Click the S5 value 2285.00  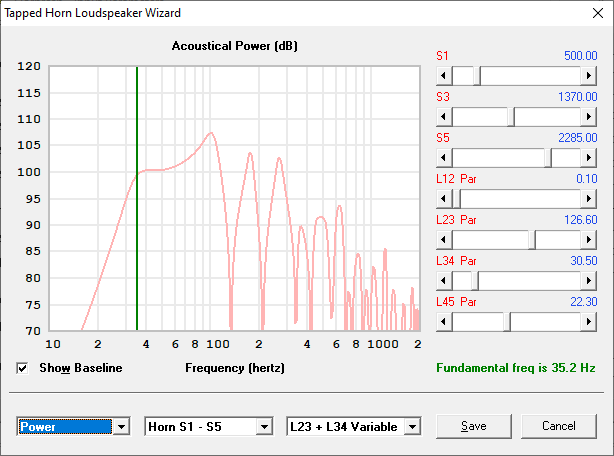578,138
